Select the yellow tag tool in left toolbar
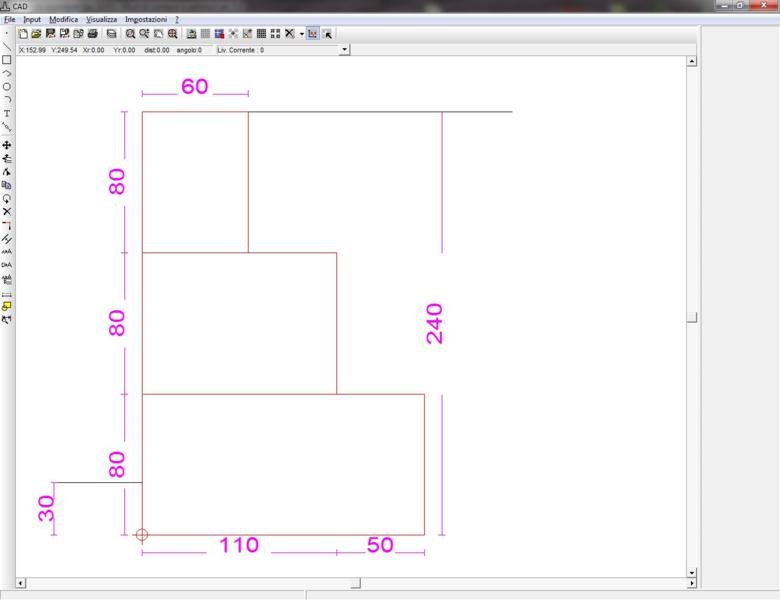Screen dimensions: 780x600 pos(6,306)
